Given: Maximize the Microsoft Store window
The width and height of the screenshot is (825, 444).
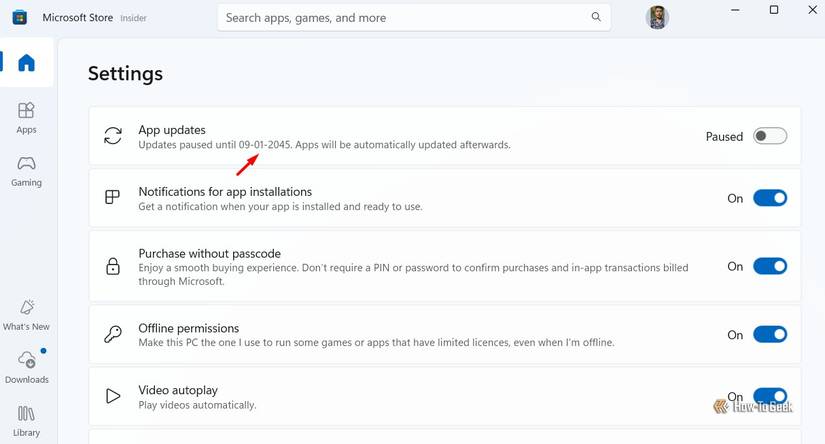Looking at the screenshot, I should pyautogui.click(x=773, y=10).
